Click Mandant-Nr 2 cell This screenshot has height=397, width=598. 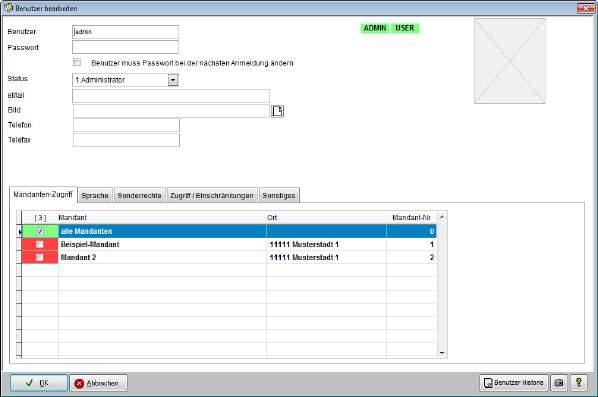click(x=411, y=257)
